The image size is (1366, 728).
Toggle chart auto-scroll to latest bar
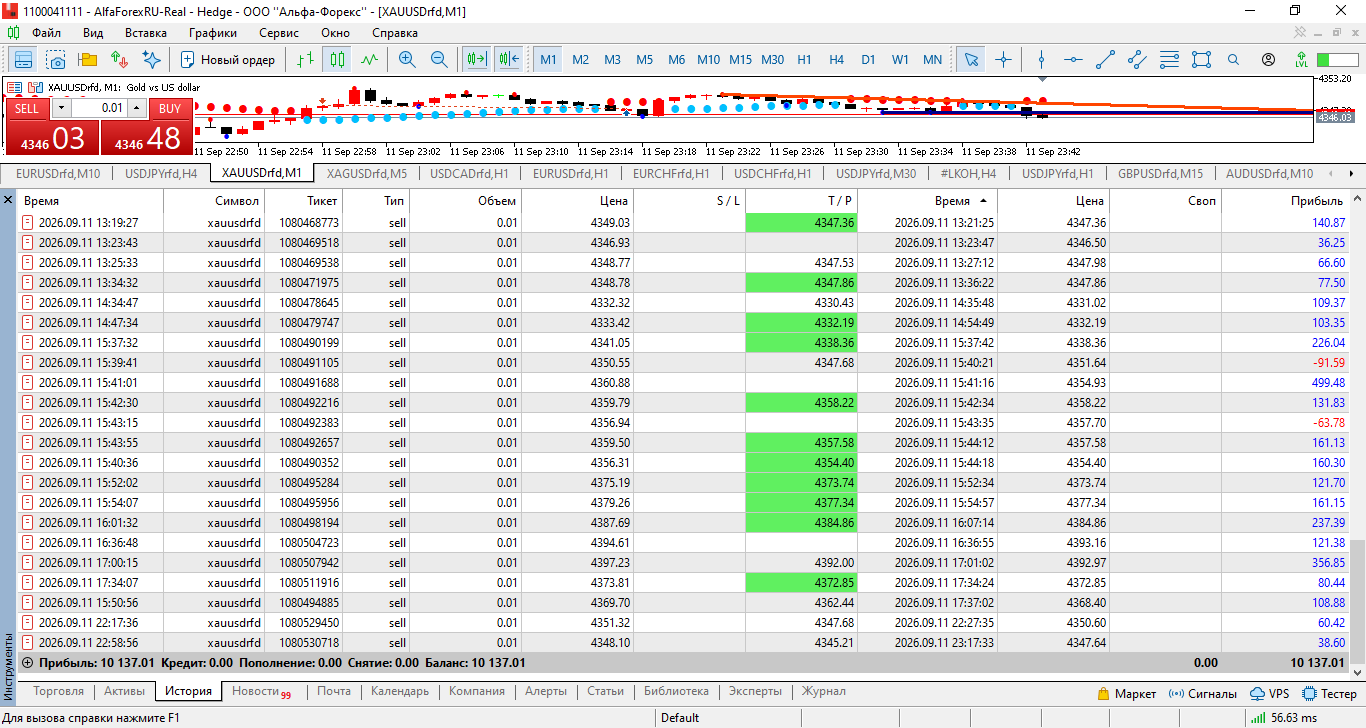click(x=476, y=59)
